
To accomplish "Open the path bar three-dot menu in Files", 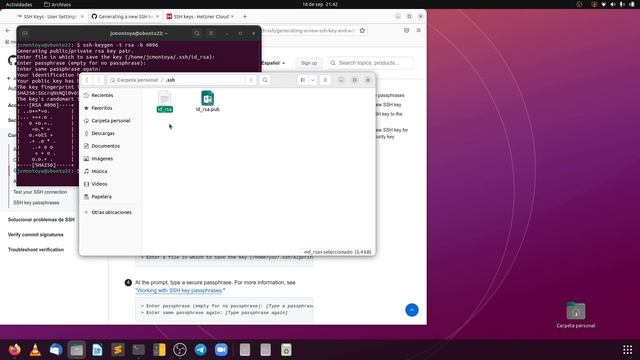I will pyautogui.click(x=251, y=80).
